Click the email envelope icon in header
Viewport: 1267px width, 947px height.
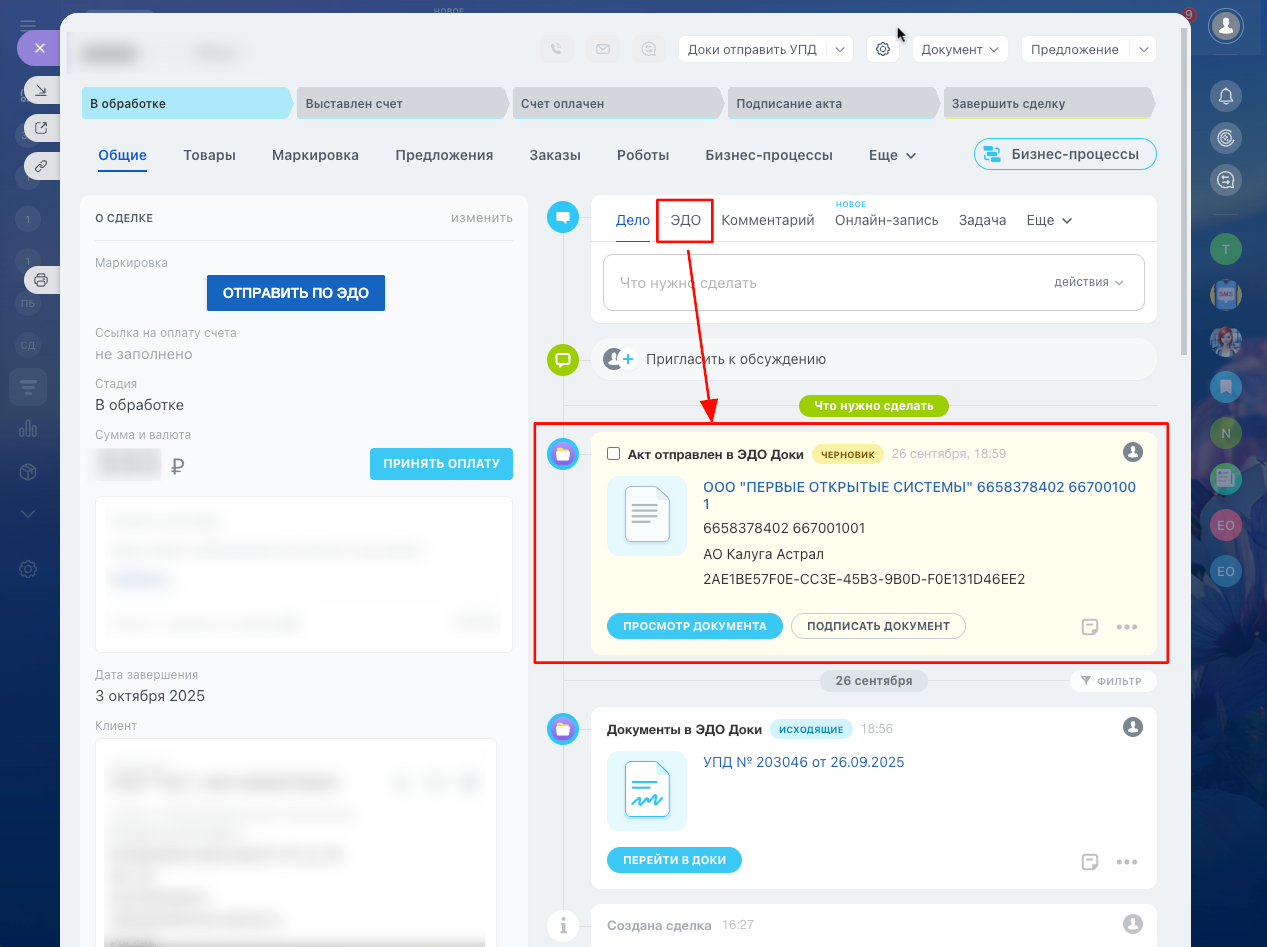pyautogui.click(x=603, y=49)
